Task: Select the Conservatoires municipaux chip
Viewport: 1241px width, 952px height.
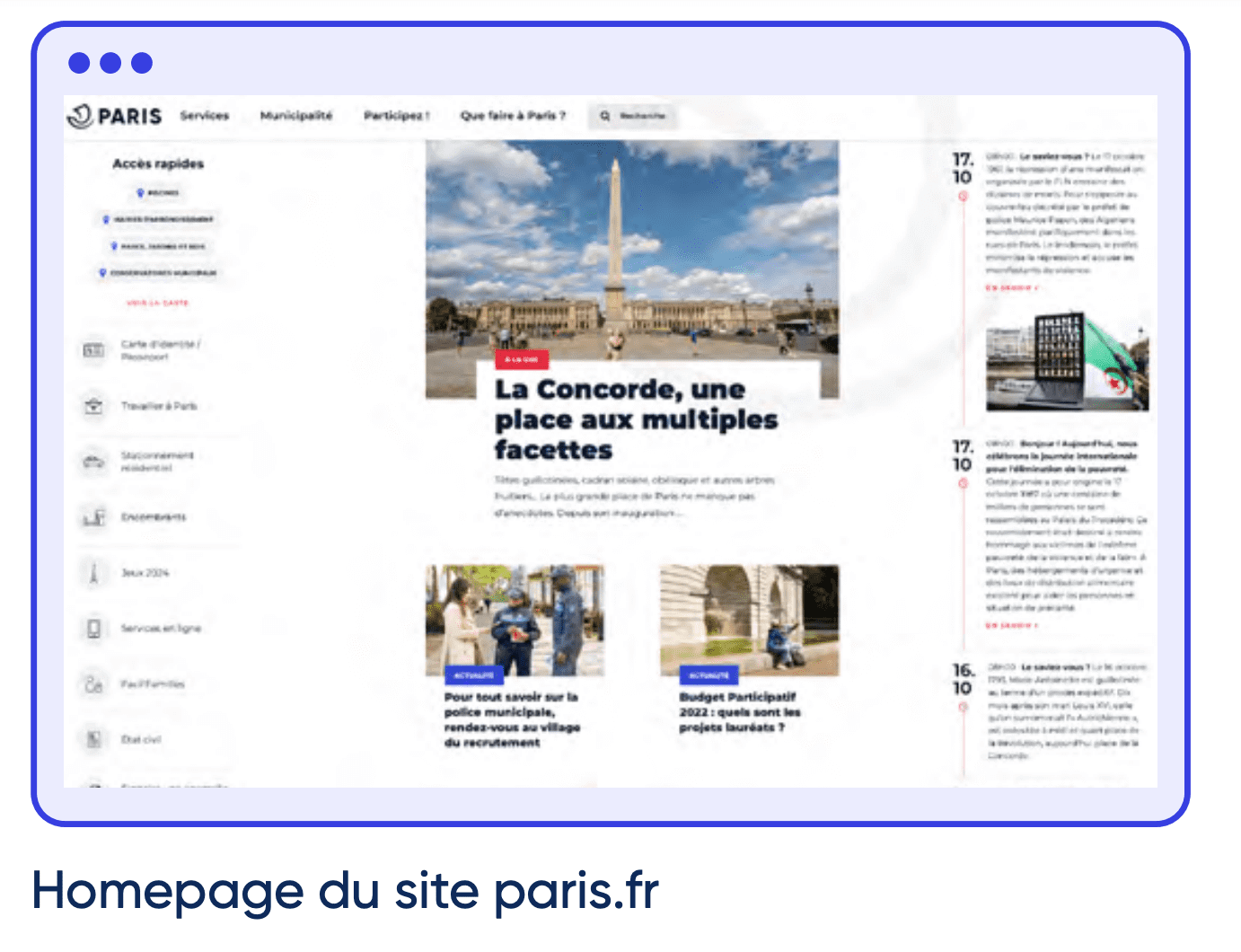Action: (x=158, y=273)
